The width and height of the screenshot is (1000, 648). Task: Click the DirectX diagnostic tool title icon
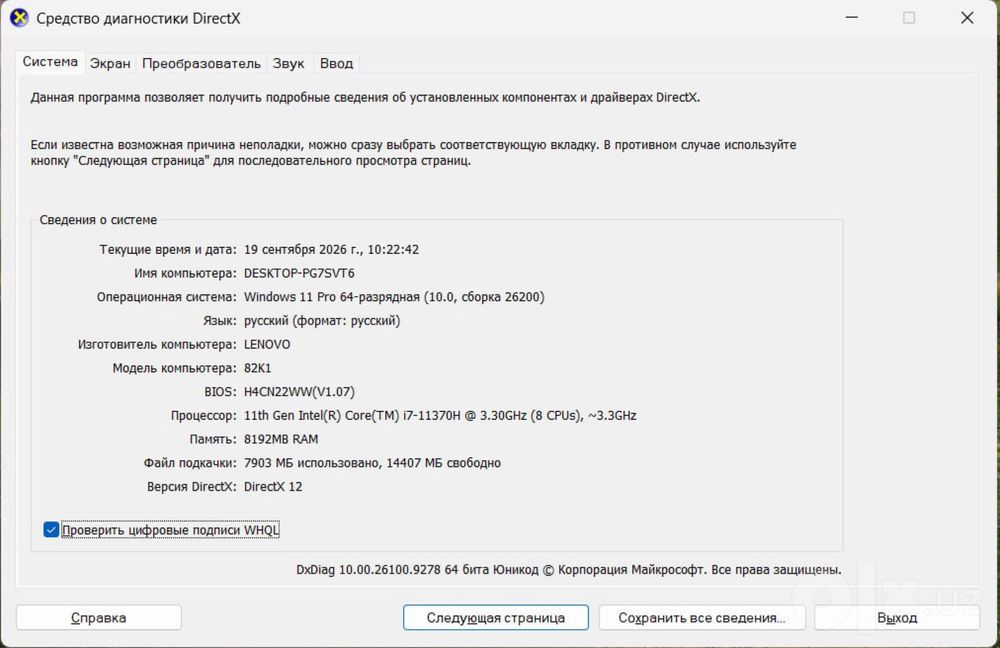pos(19,18)
